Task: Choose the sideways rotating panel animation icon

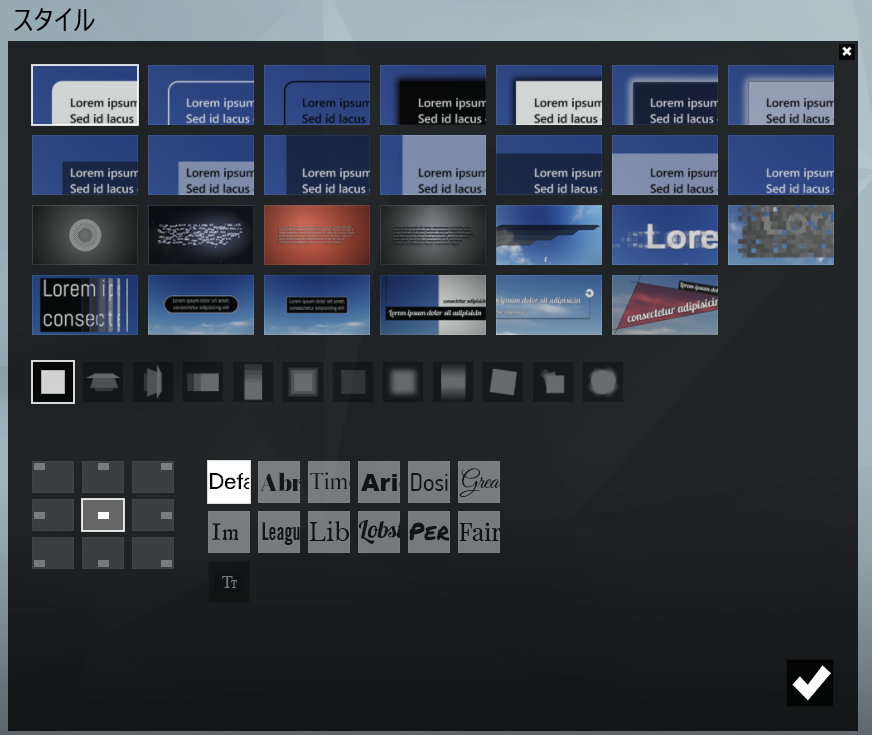Action: pyautogui.click(x=153, y=382)
